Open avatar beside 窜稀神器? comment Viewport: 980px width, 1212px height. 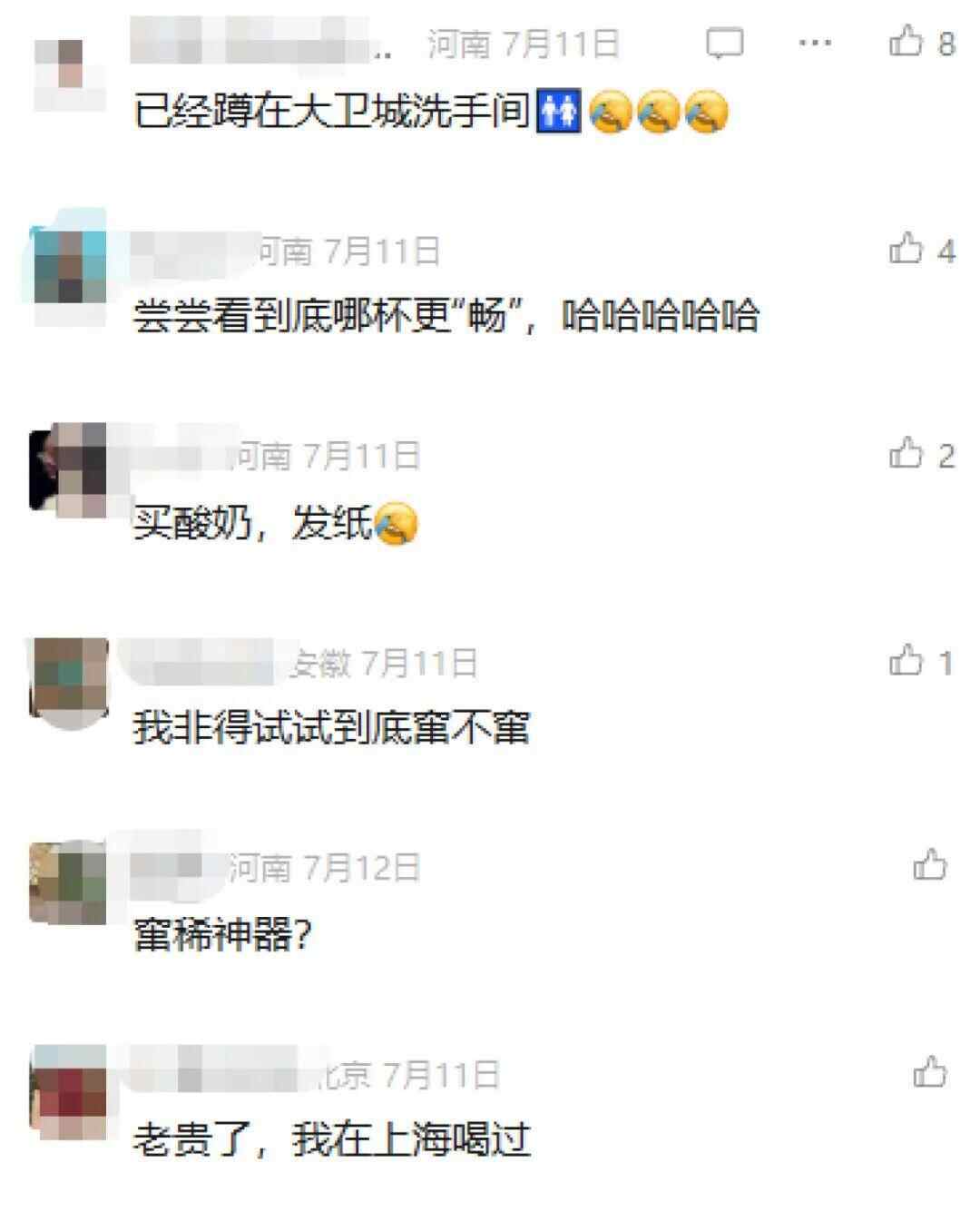[x=69, y=882]
